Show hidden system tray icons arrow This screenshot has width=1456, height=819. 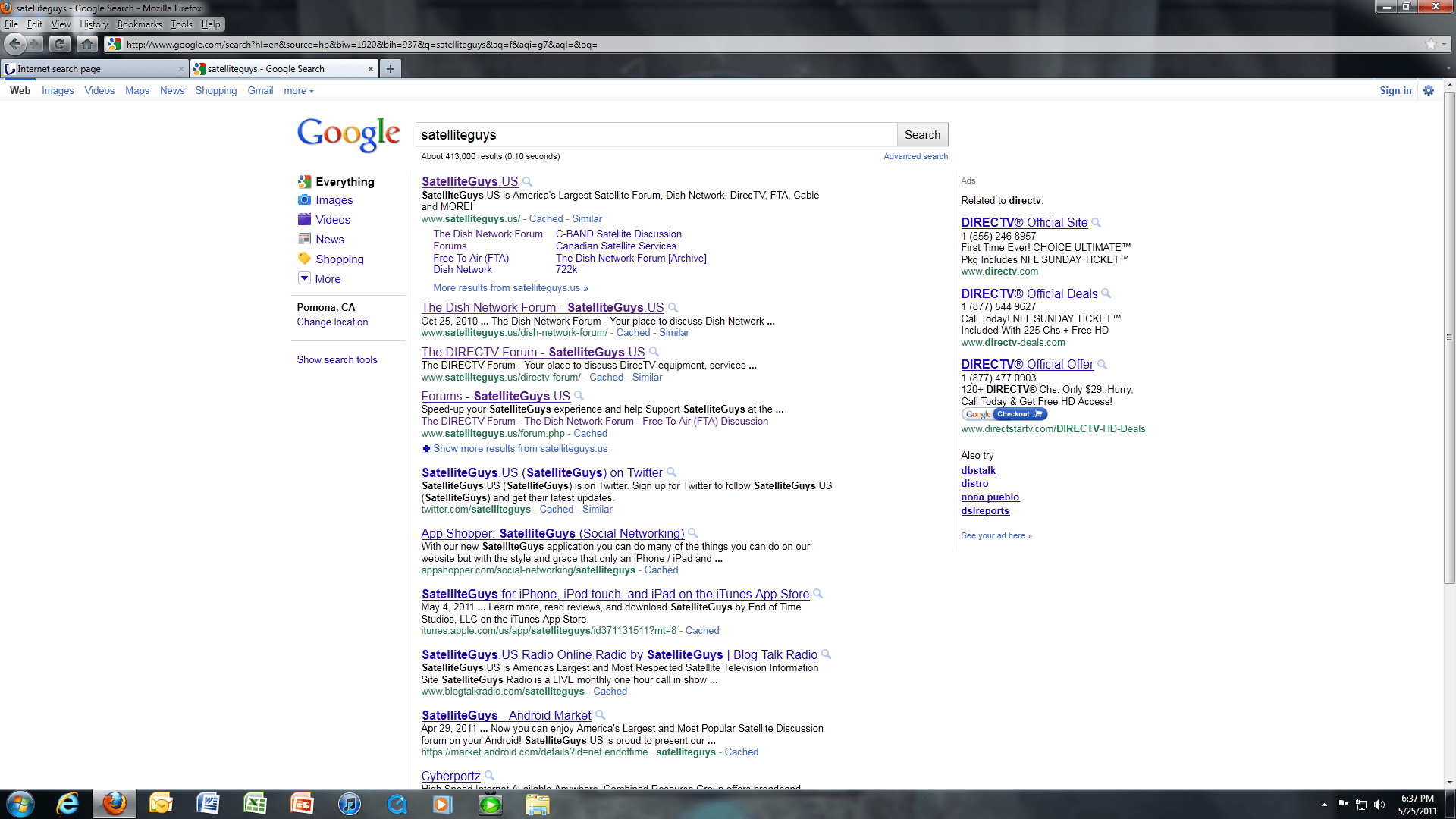pos(1324,805)
